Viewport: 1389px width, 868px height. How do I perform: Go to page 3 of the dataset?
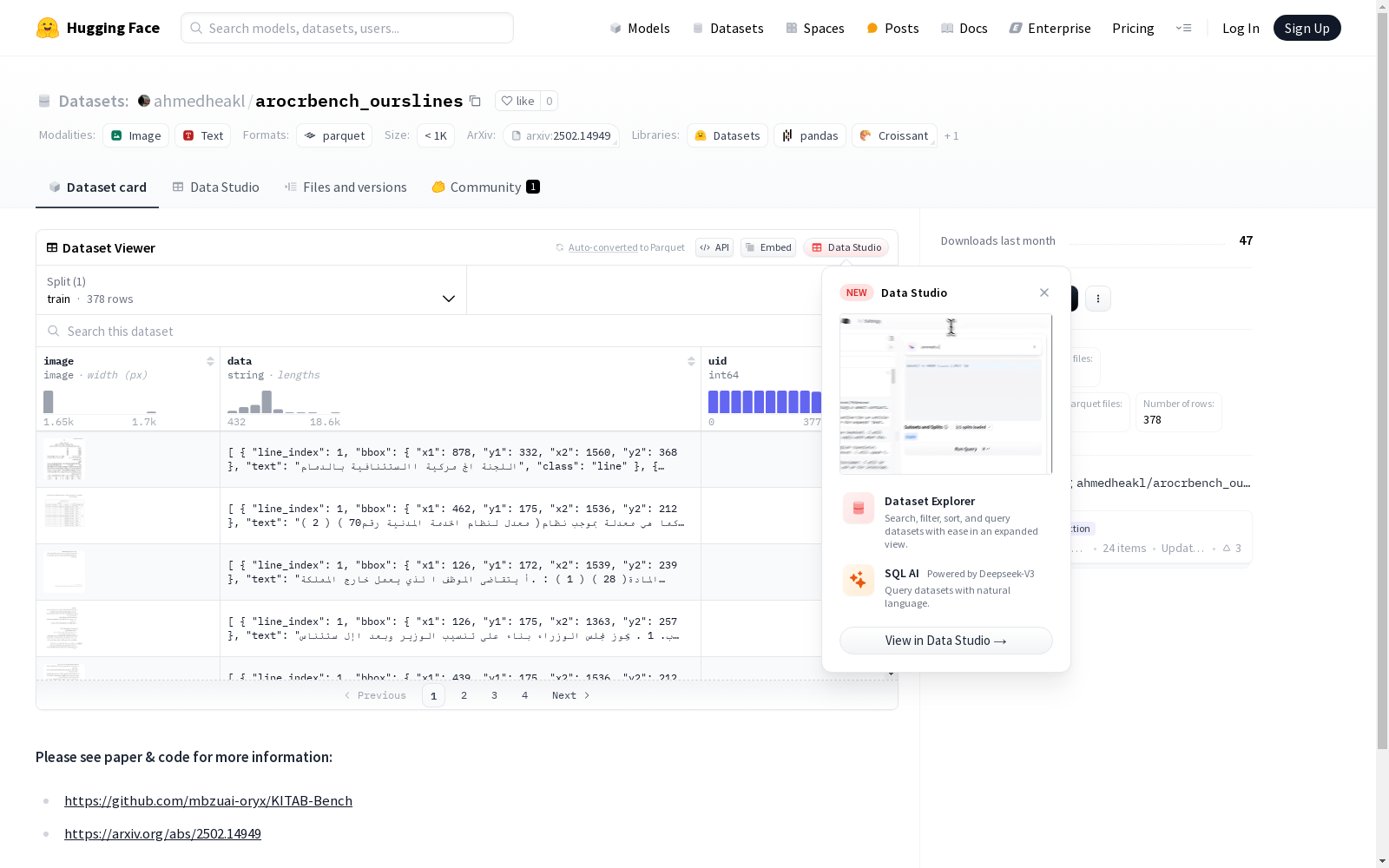(x=495, y=695)
